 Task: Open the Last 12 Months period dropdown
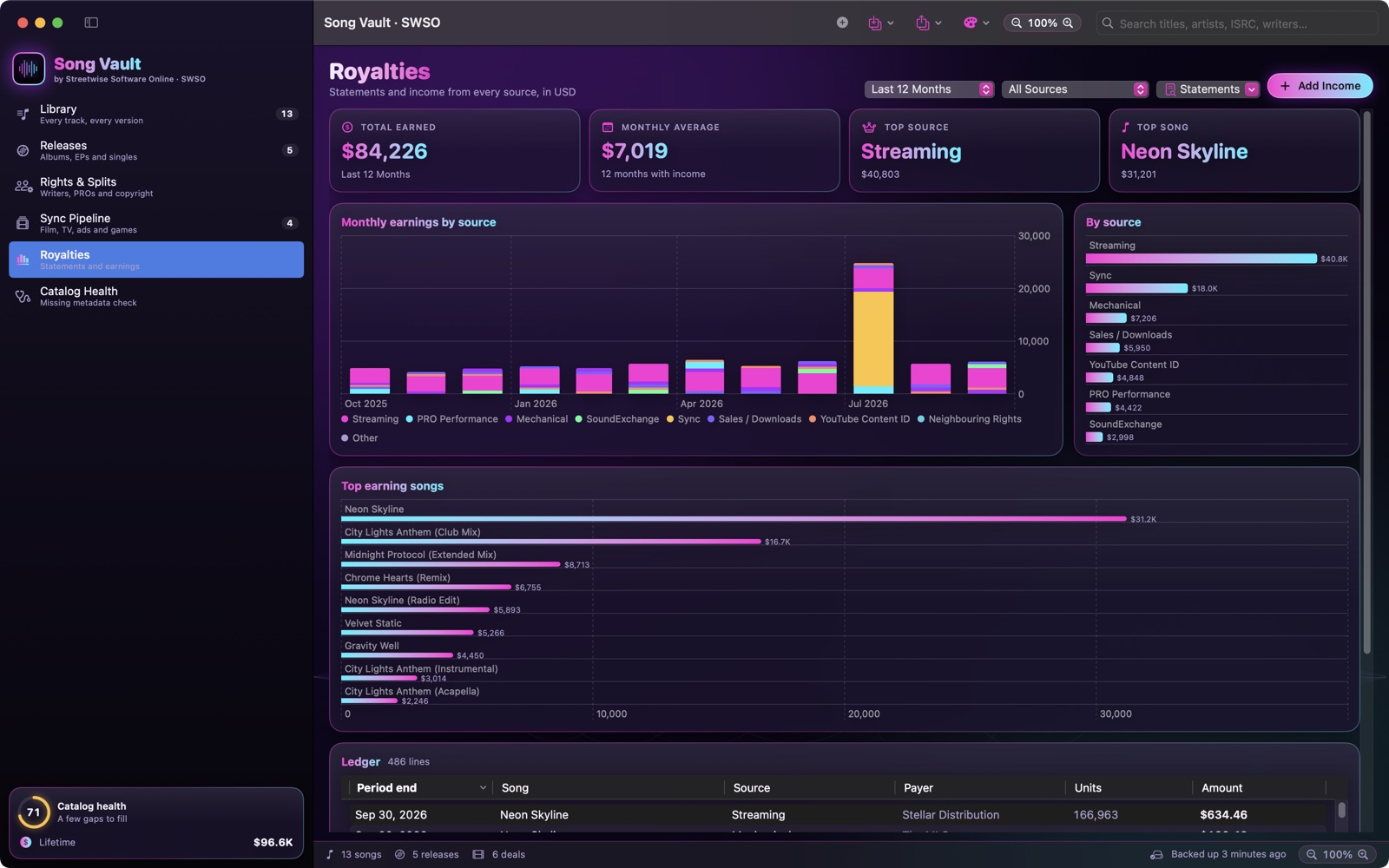pyautogui.click(x=929, y=89)
